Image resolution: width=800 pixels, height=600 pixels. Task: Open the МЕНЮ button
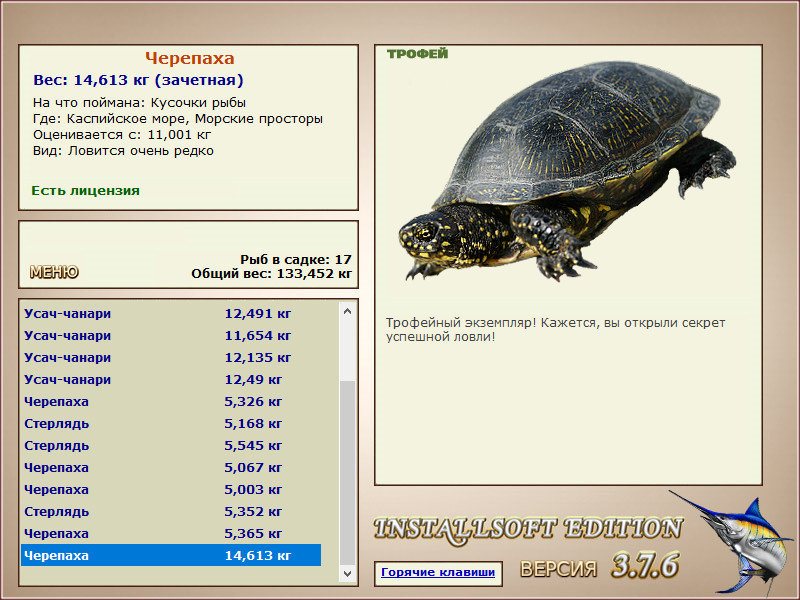pos(54,272)
